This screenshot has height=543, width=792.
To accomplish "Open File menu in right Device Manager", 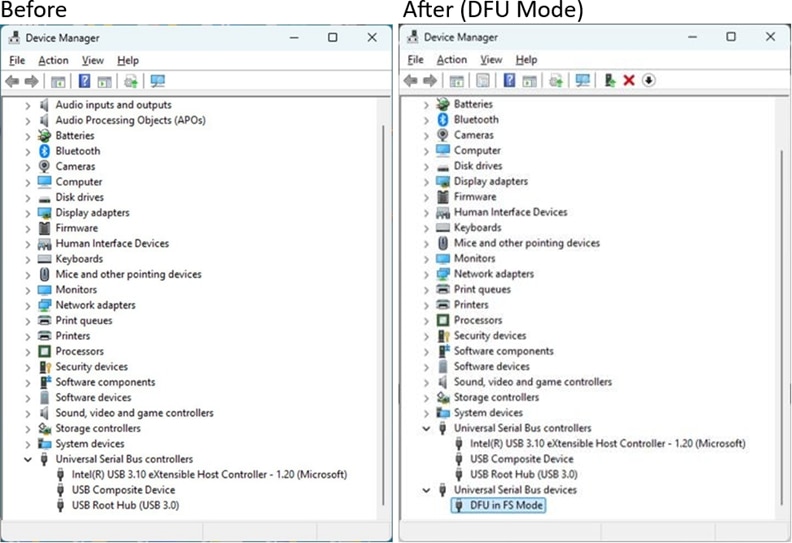I will [x=415, y=60].
